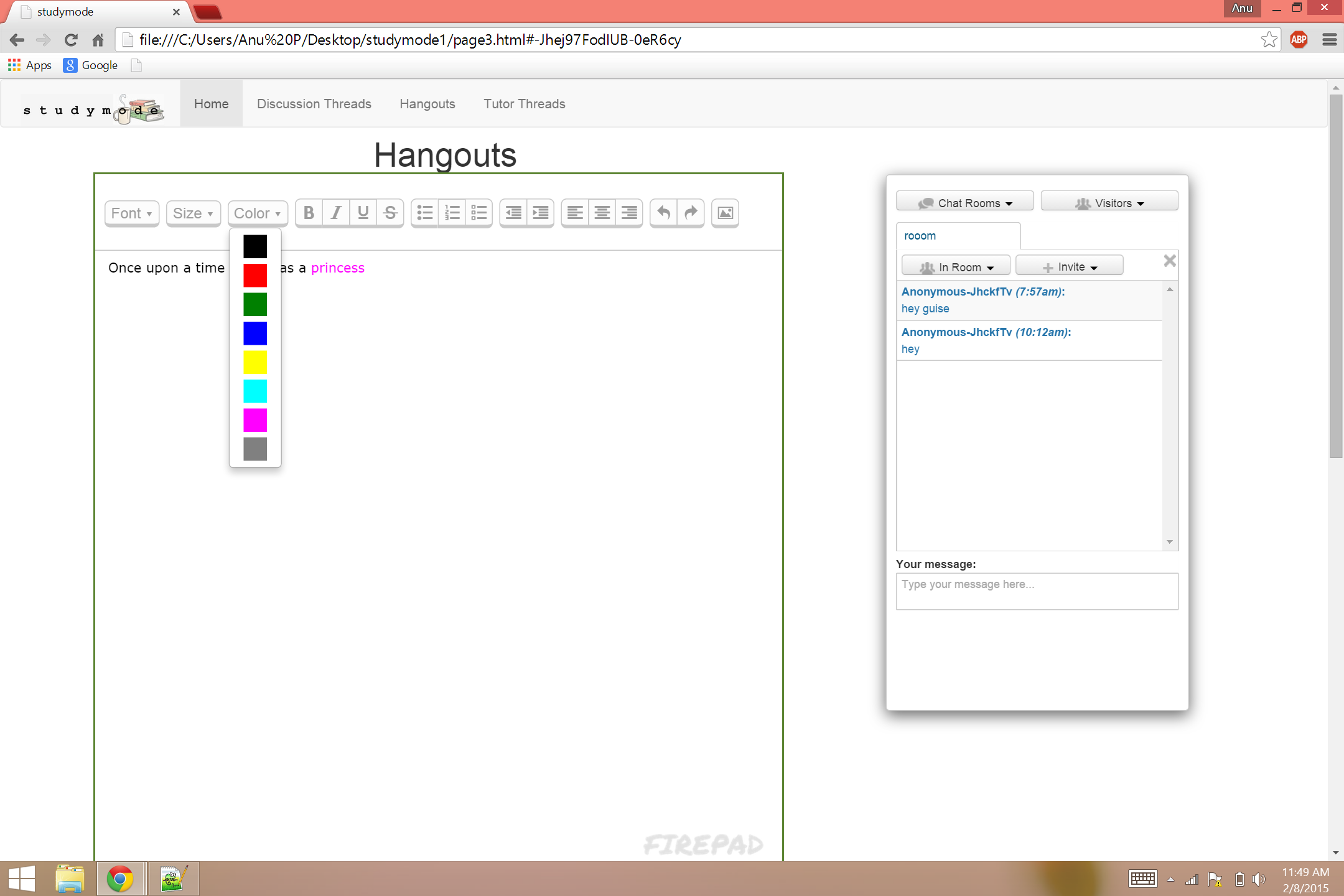The height and width of the screenshot is (896, 1344).
Task: Click the chat message input field
Action: 1037,591
